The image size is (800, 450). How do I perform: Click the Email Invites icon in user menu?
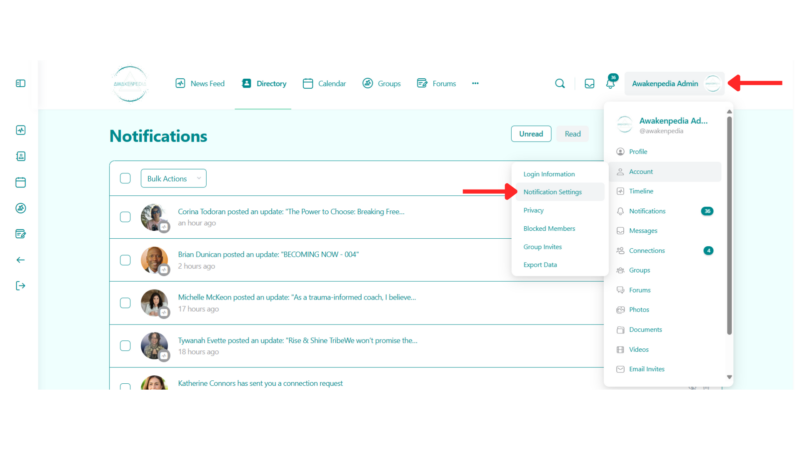click(x=620, y=369)
